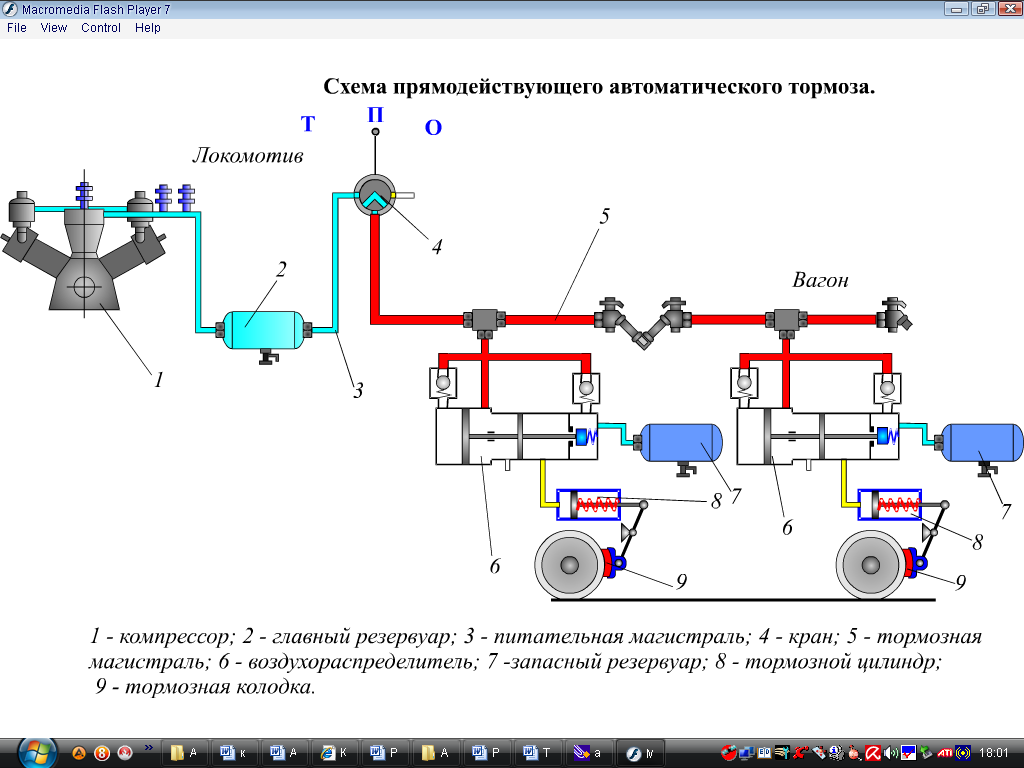Click legend text '1 - компрессор'
1024x768 pixels.
tap(161, 636)
